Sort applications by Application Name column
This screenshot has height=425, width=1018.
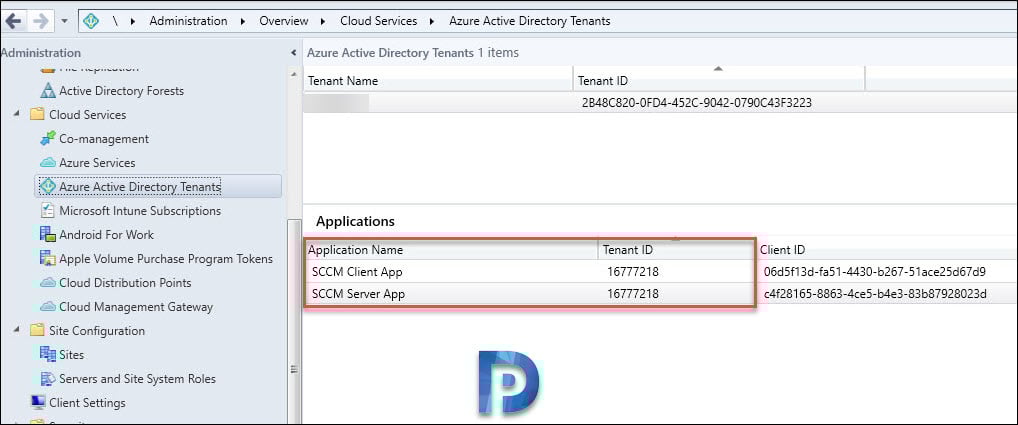(x=451, y=250)
